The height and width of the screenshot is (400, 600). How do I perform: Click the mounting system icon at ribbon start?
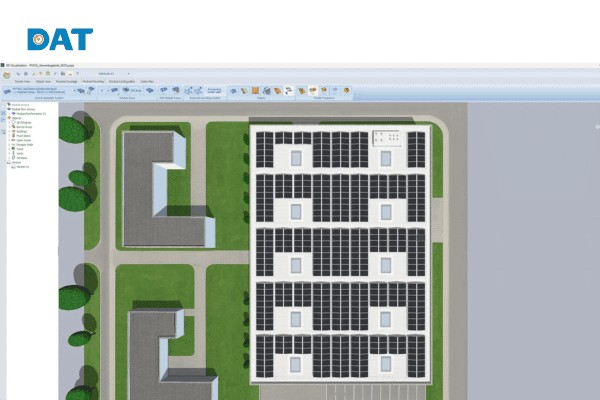(7, 91)
